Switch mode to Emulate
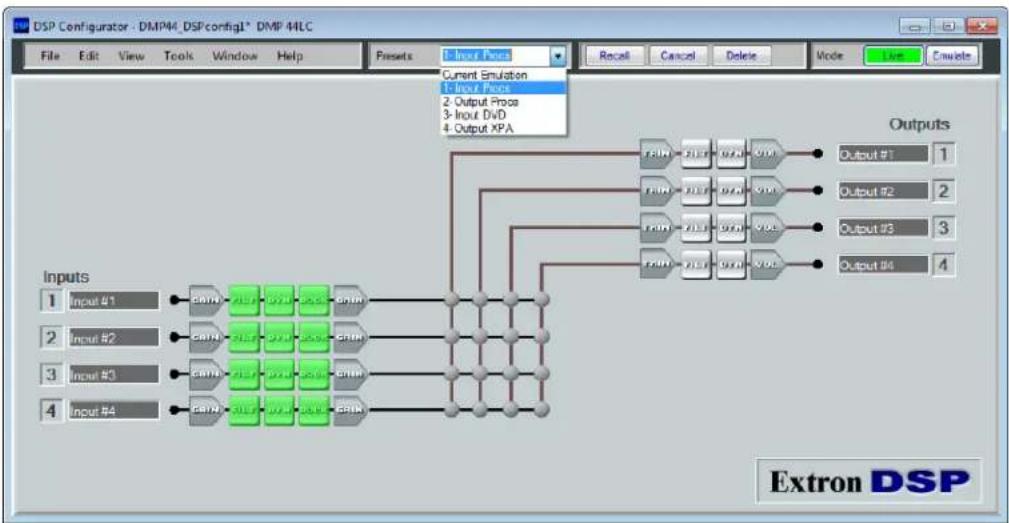Screen dimensions: 1009x523 point(951,56)
